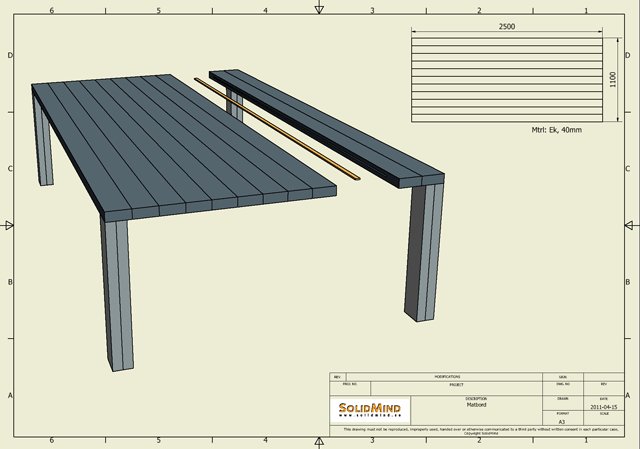Select the 'Mtrl: Ek, 40mm' material note
This screenshot has height=449, width=640.
click(556, 130)
